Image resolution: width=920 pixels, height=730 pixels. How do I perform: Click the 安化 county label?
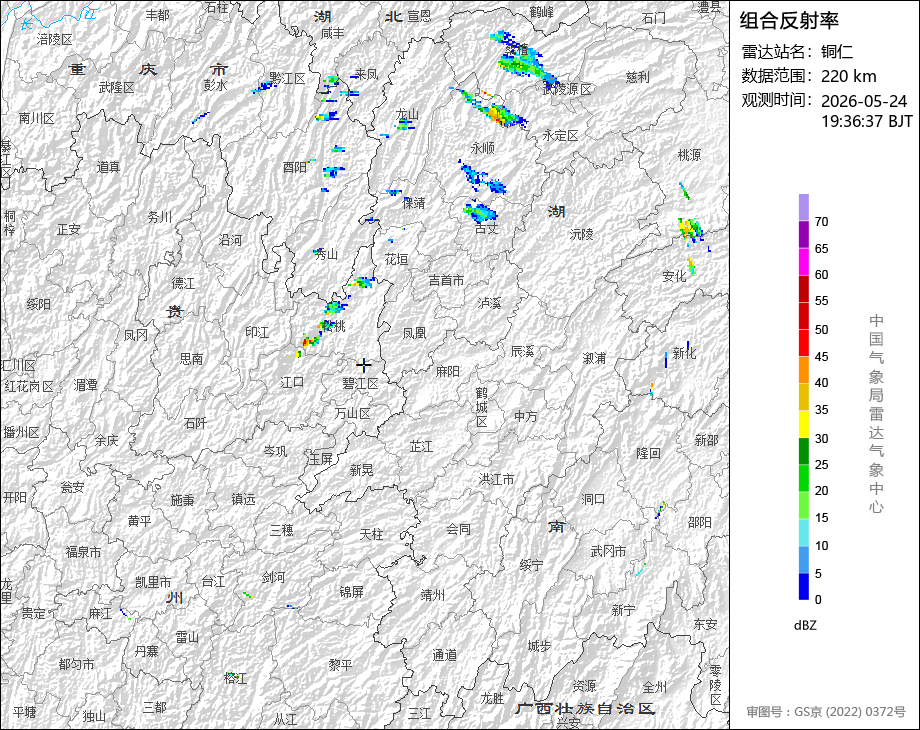click(674, 276)
